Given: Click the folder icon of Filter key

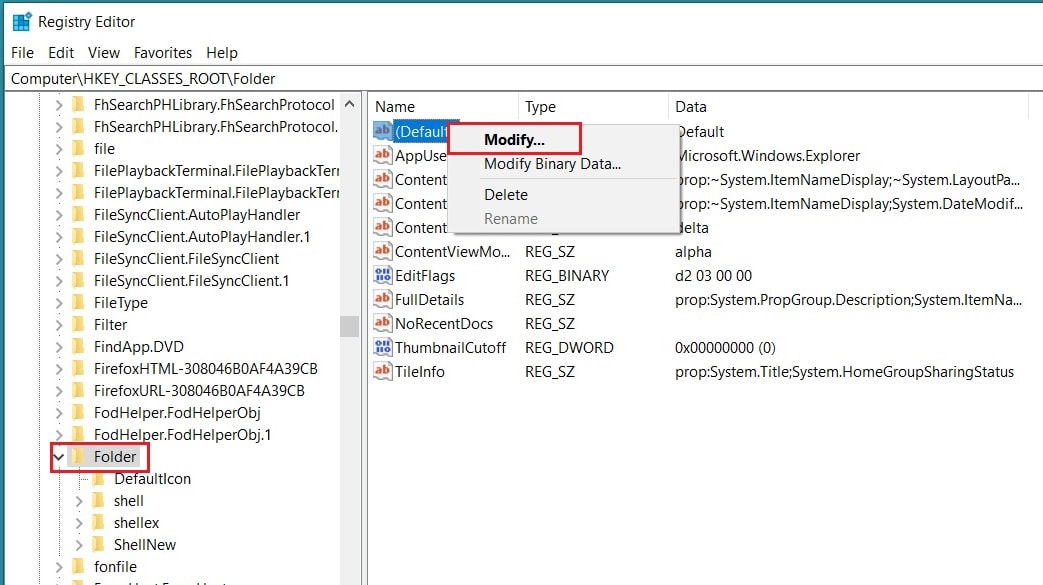Looking at the screenshot, I should (78, 324).
